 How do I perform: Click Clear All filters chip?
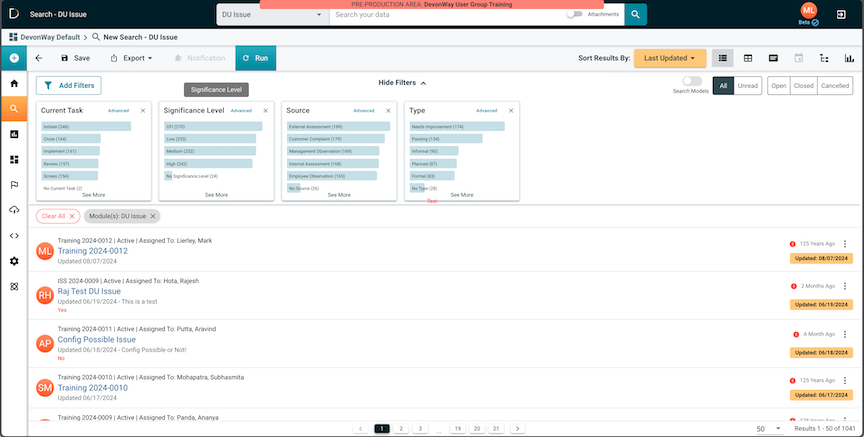[58, 216]
